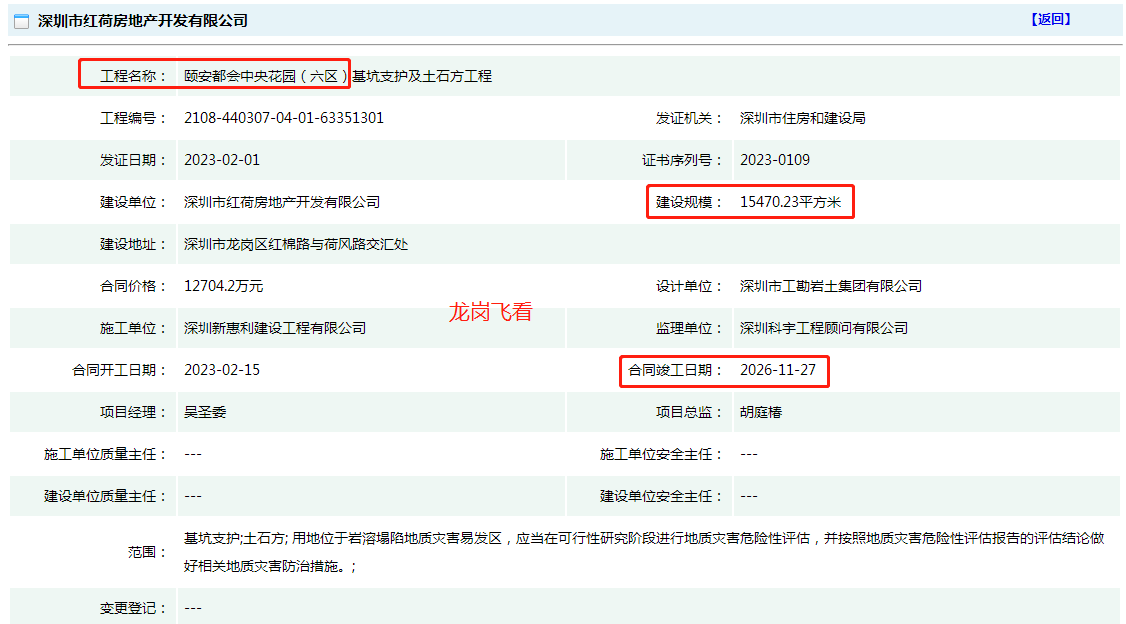Click contractor 深圳新惠利建设工程有限公司
The image size is (1126, 624).
(x=275, y=328)
